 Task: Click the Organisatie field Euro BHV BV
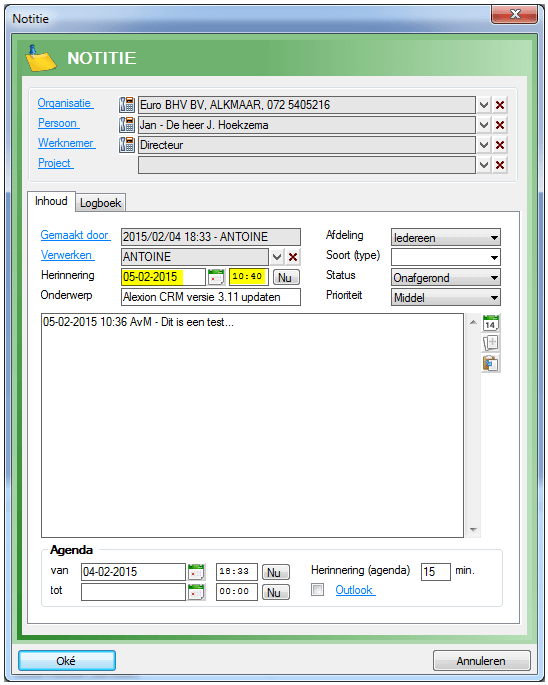click(307, 105)
